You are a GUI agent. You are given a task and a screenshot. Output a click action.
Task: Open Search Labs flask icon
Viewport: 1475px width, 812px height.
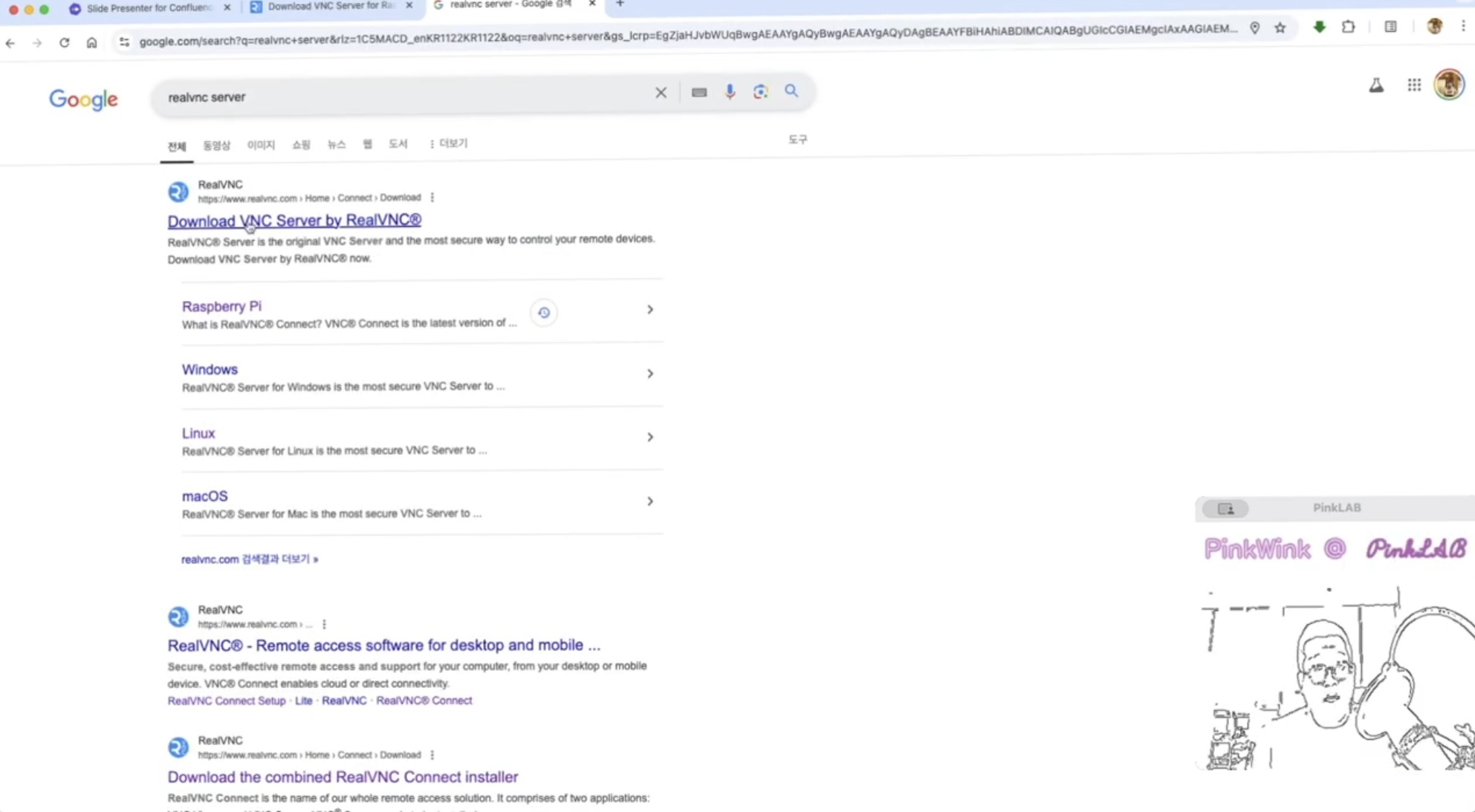pos(1376,85)
